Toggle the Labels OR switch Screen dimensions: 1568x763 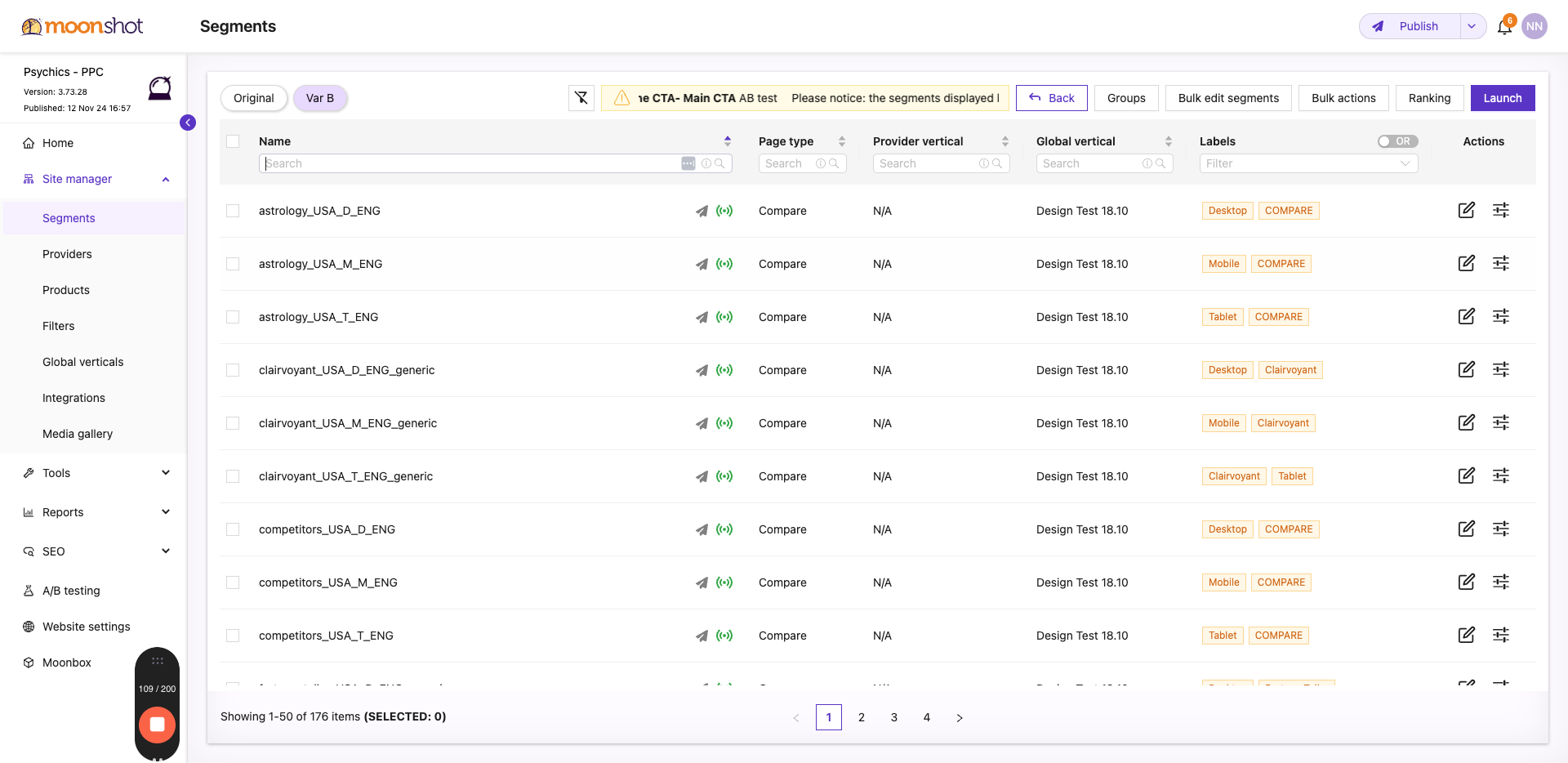[1397, 141]
